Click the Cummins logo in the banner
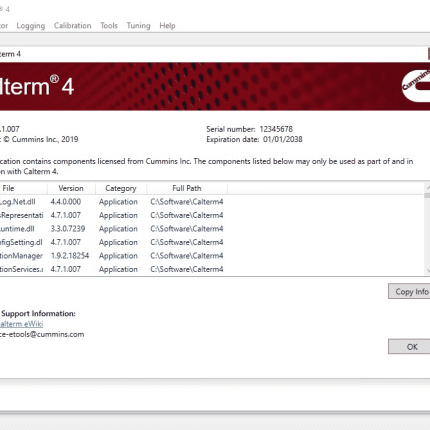Screen dimensions: 430x430 [x=416, y=86]
